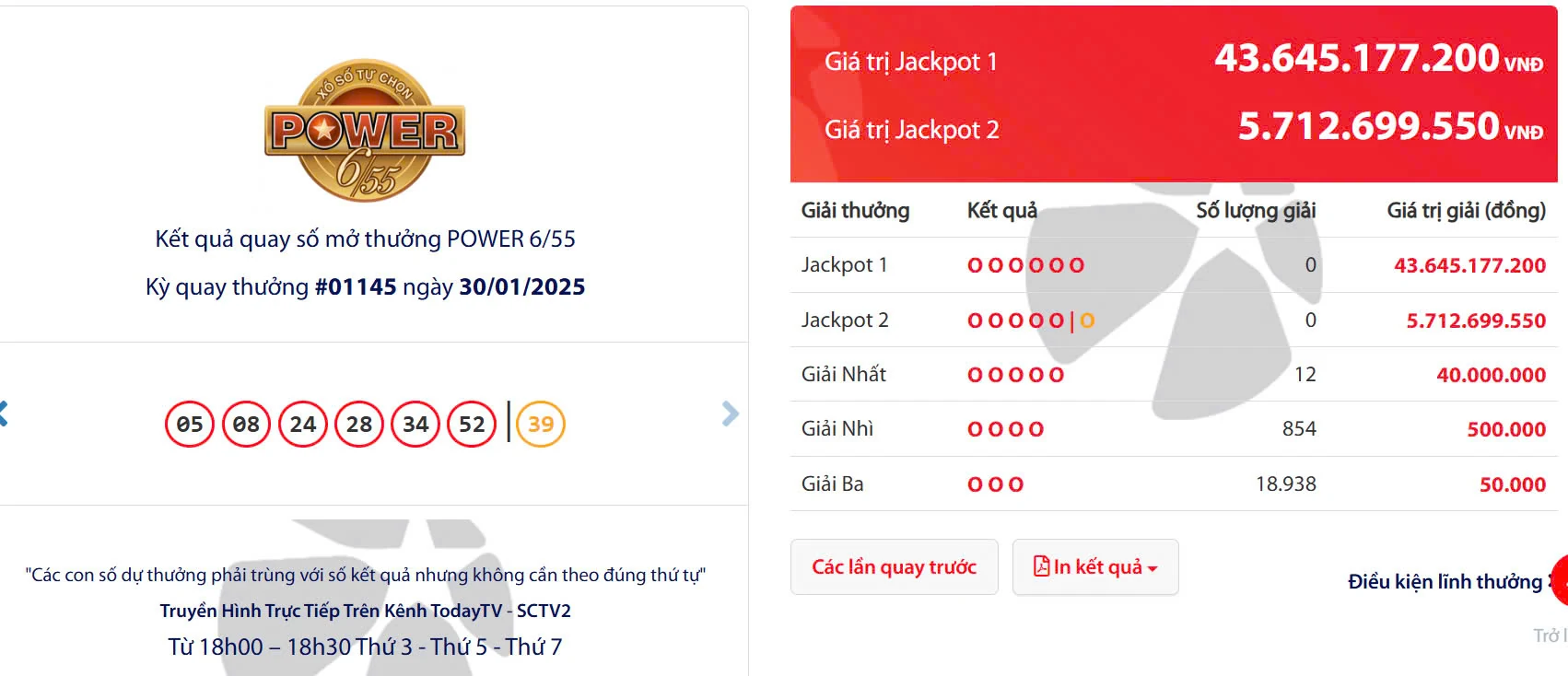Click lottery ball number 52
The width and height of the screenshot is (1568, 676).
472,424
